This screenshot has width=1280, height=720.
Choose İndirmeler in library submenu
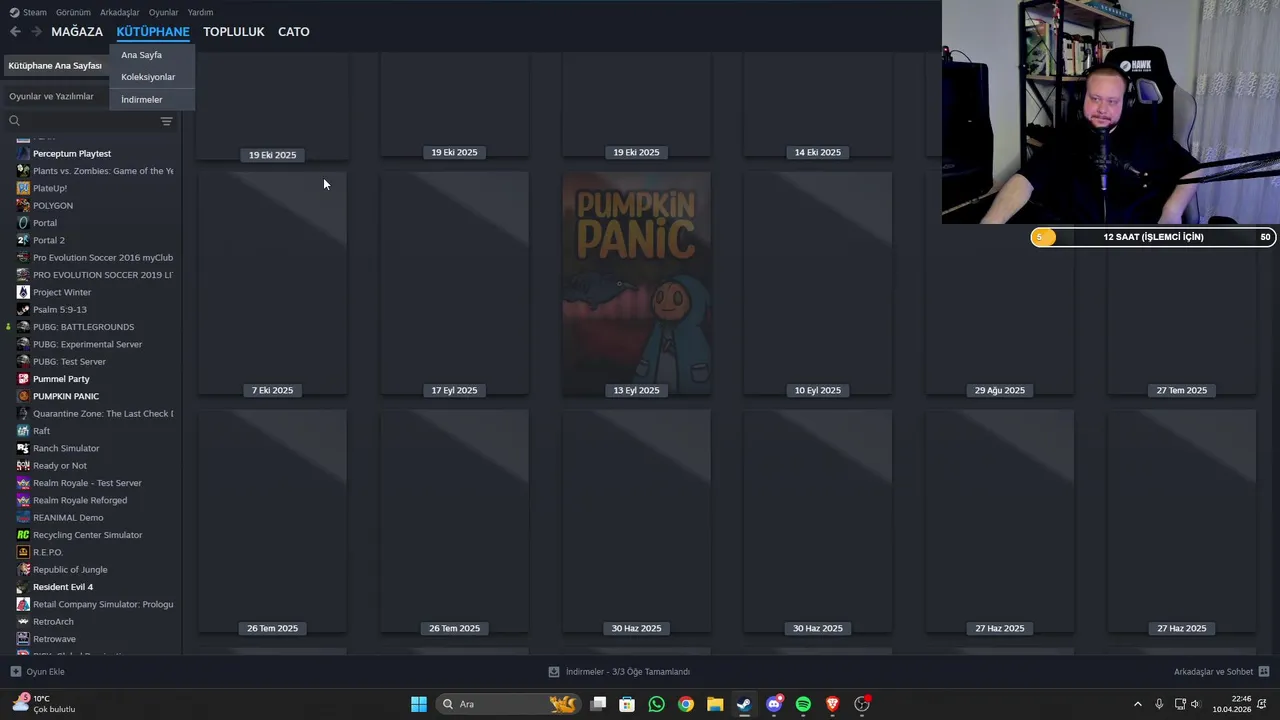click(141, 100)
